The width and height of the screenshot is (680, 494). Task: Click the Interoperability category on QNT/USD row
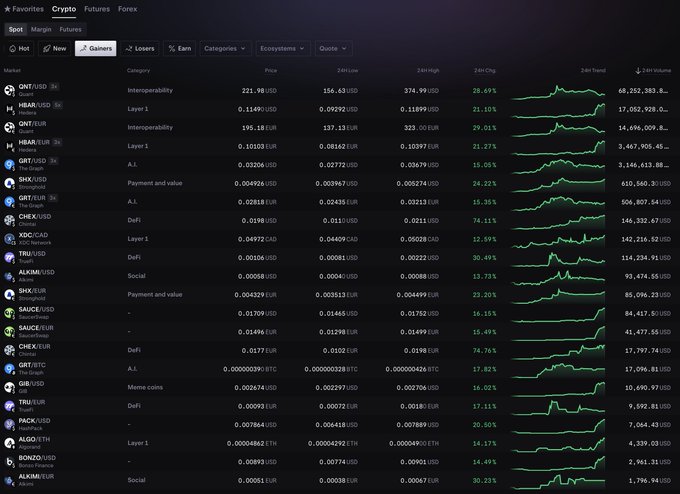pos(150,90)
